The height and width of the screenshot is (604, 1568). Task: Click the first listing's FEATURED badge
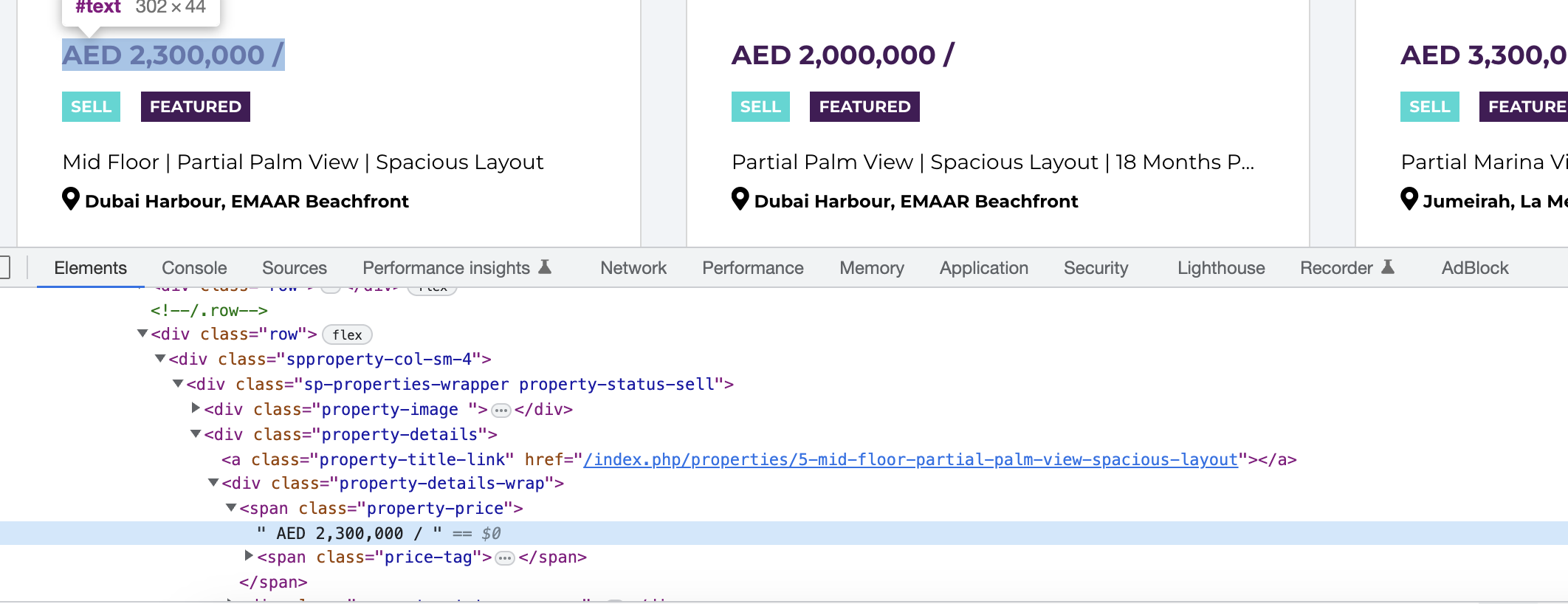196,107
